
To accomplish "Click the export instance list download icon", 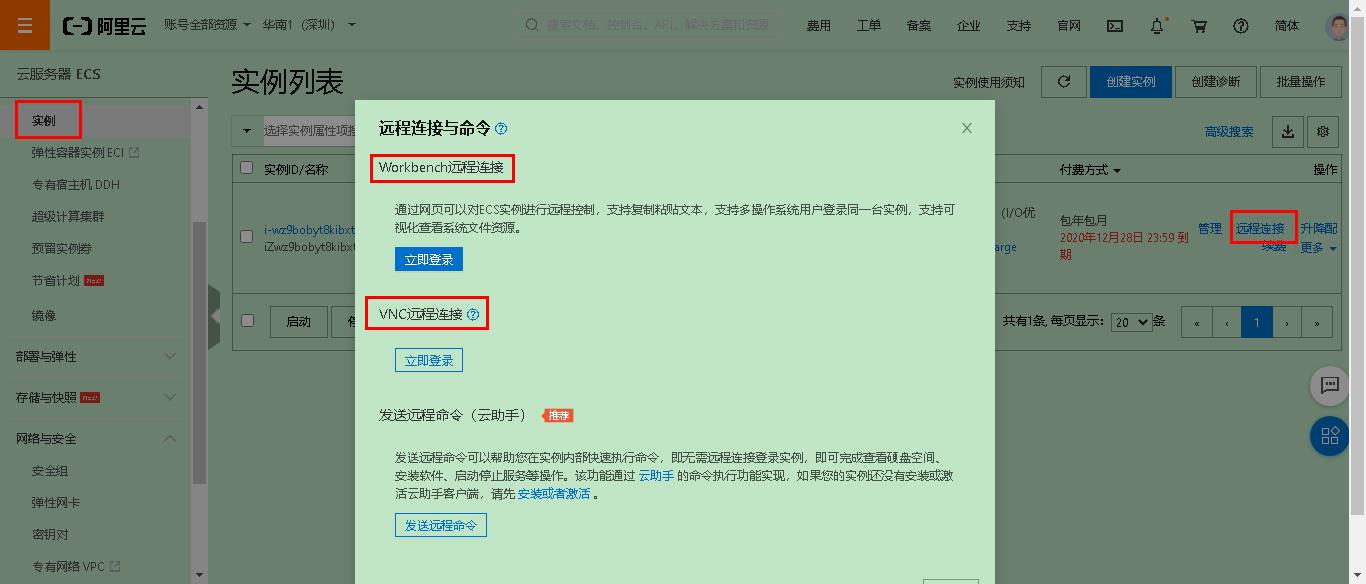I will [1287, 131].
